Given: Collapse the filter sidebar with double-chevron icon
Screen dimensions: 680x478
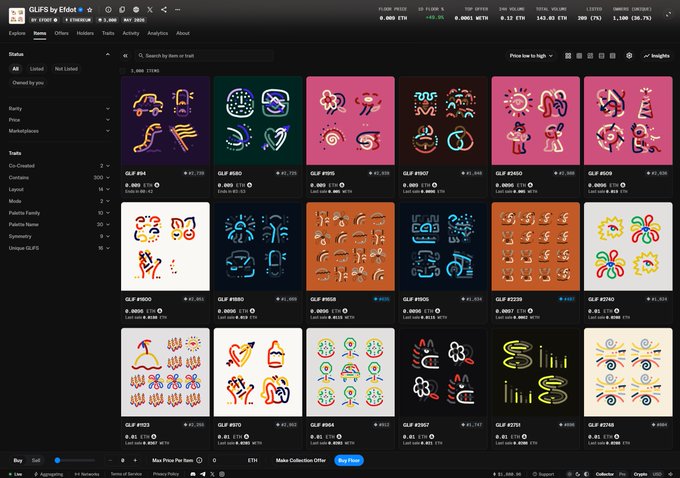Looking at the screenshot, I should point(125,56).
